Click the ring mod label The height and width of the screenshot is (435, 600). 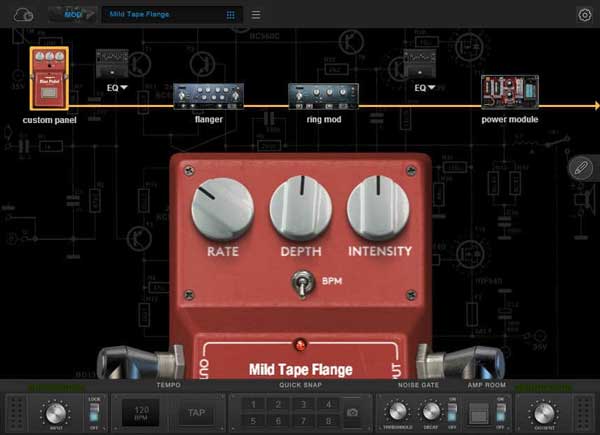point(324,119)
